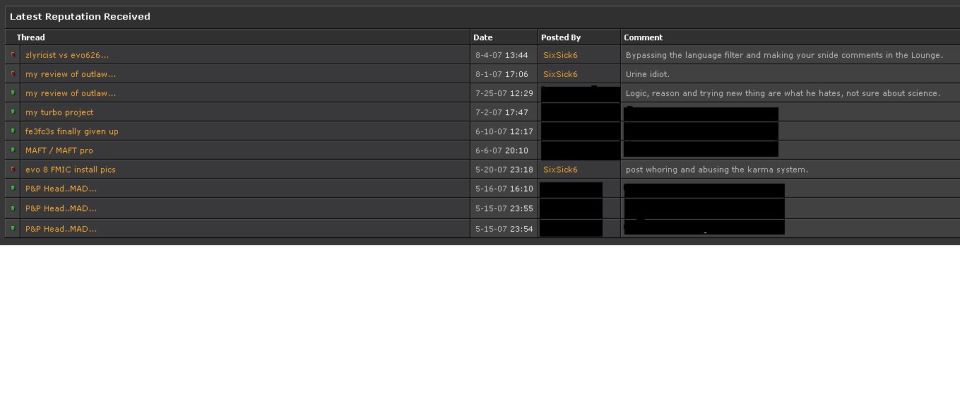960x409 pixels.
Task: Click green reputation icon on the 7-25-07 row
Action: (x=13, y=92)
